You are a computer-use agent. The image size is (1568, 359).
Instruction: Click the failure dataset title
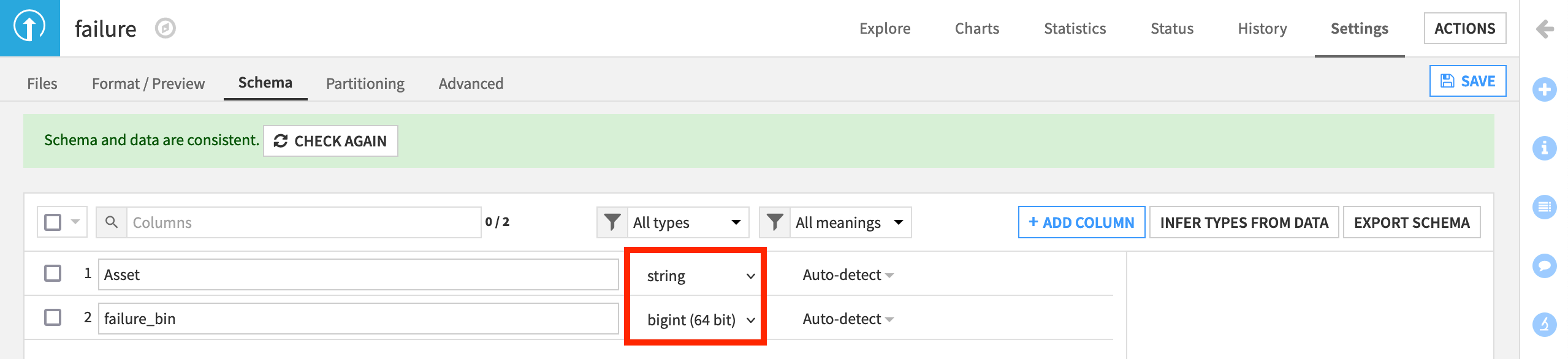[105, 28]
